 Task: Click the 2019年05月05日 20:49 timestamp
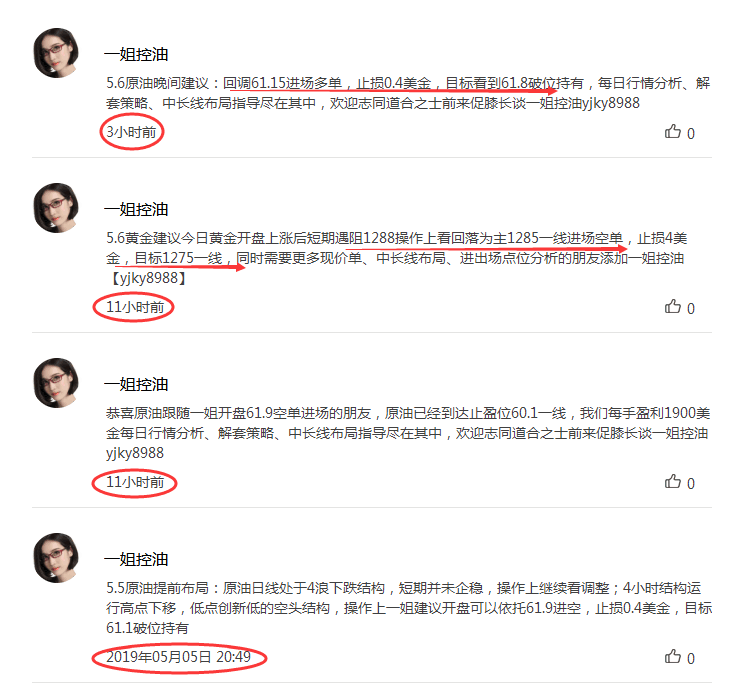coord(179,657)
